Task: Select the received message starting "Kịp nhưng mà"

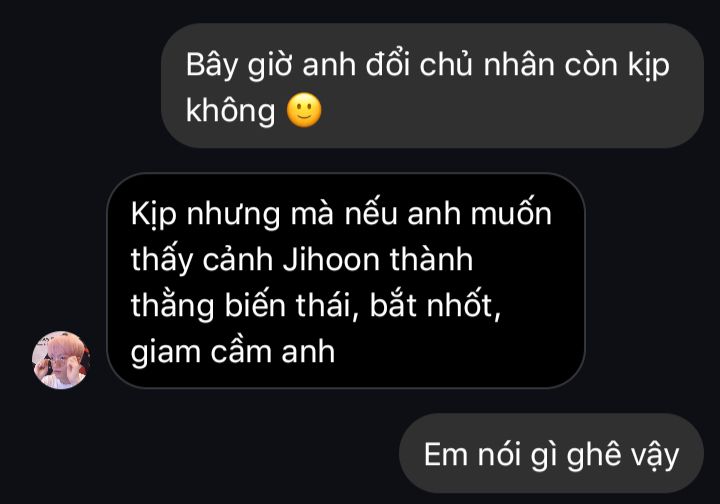Action: click(x=346, y=281)
